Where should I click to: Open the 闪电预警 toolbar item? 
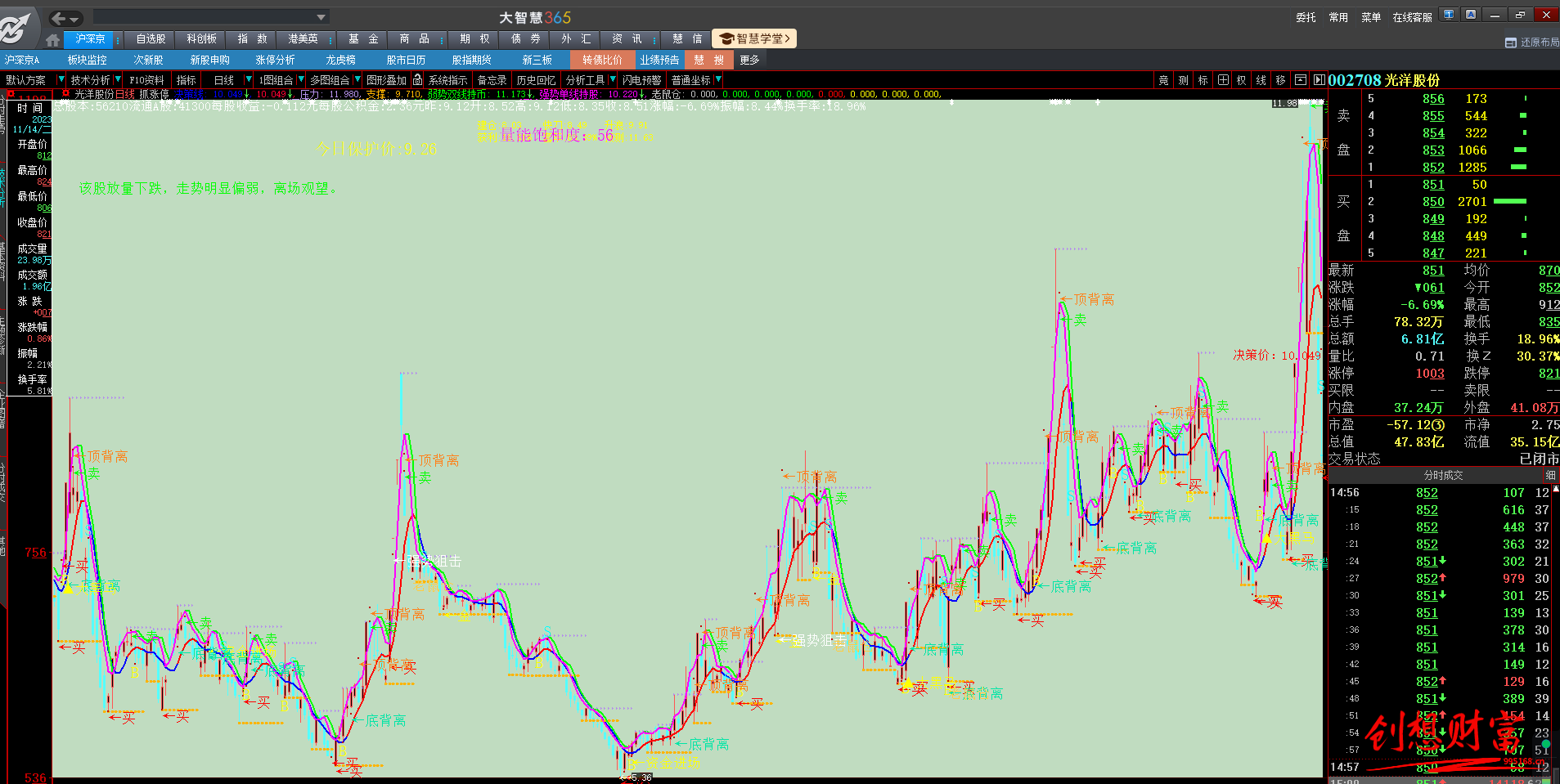point(641,80)
